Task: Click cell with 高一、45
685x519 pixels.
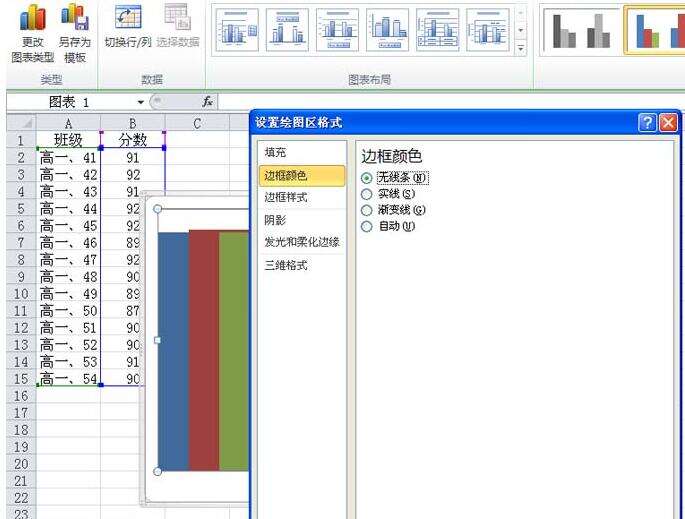Action: (68, 225)
